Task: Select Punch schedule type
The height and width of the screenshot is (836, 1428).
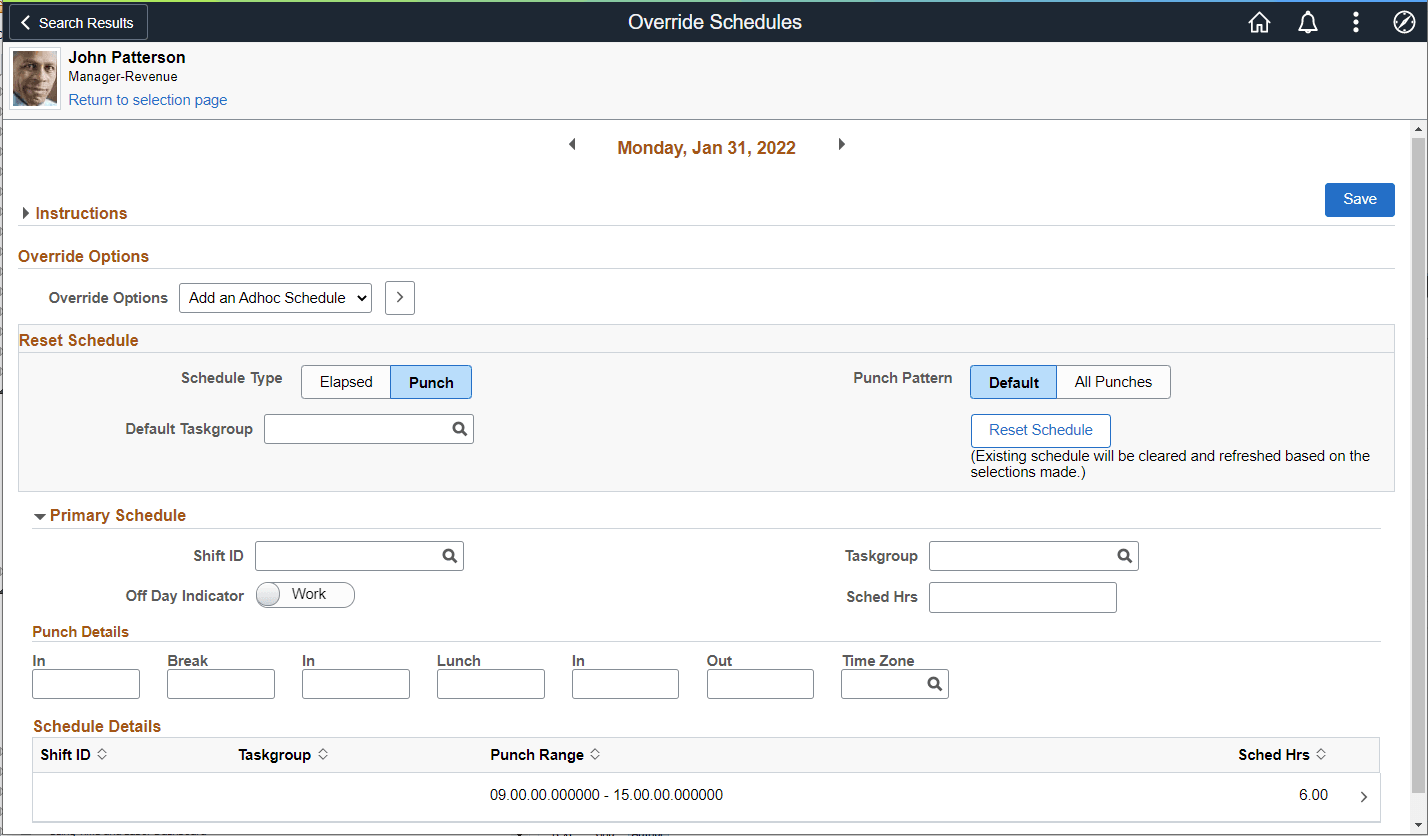Action: tap(430, 381)
